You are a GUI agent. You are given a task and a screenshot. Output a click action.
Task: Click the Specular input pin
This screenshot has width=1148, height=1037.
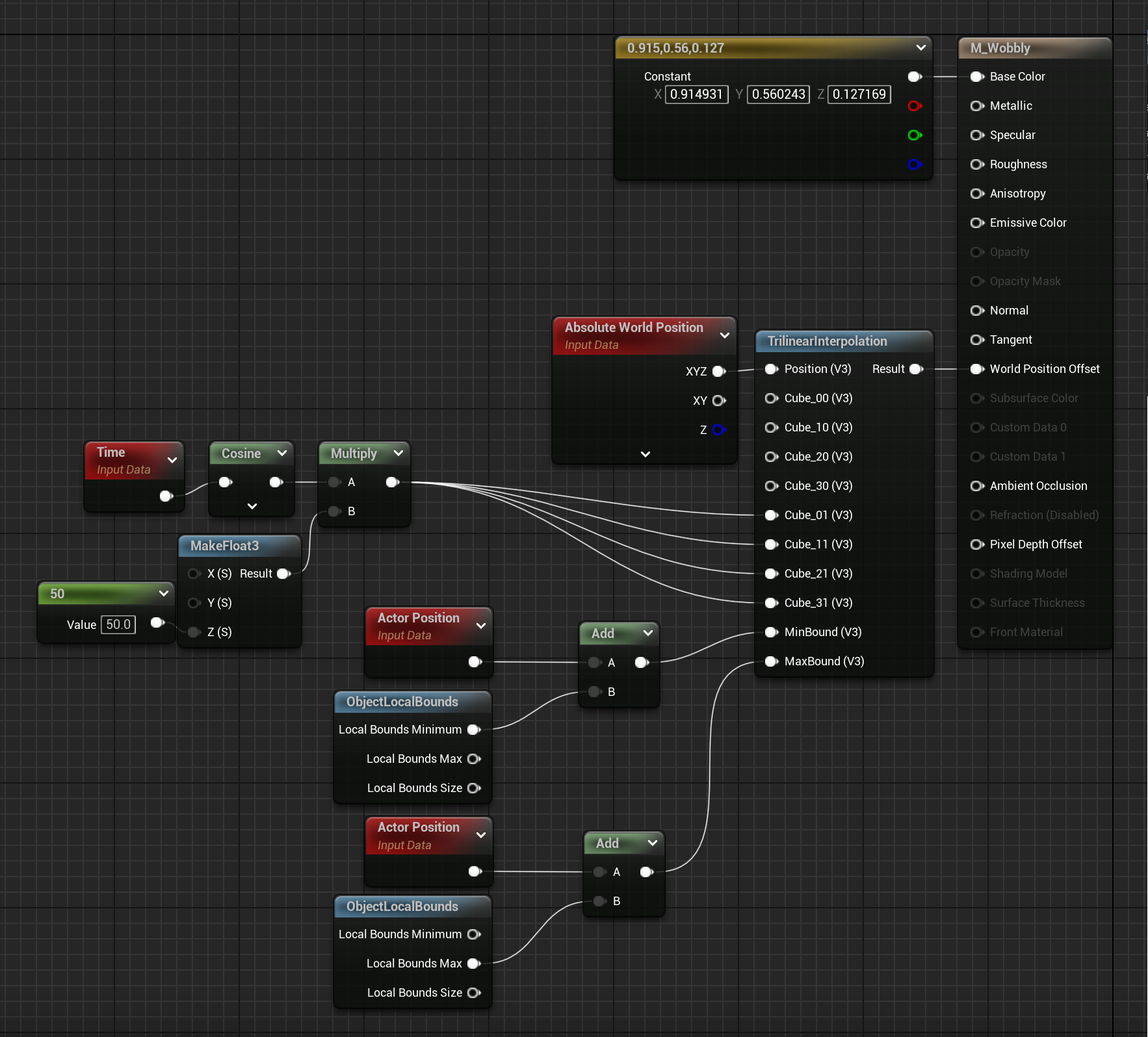tap(977, 135)
